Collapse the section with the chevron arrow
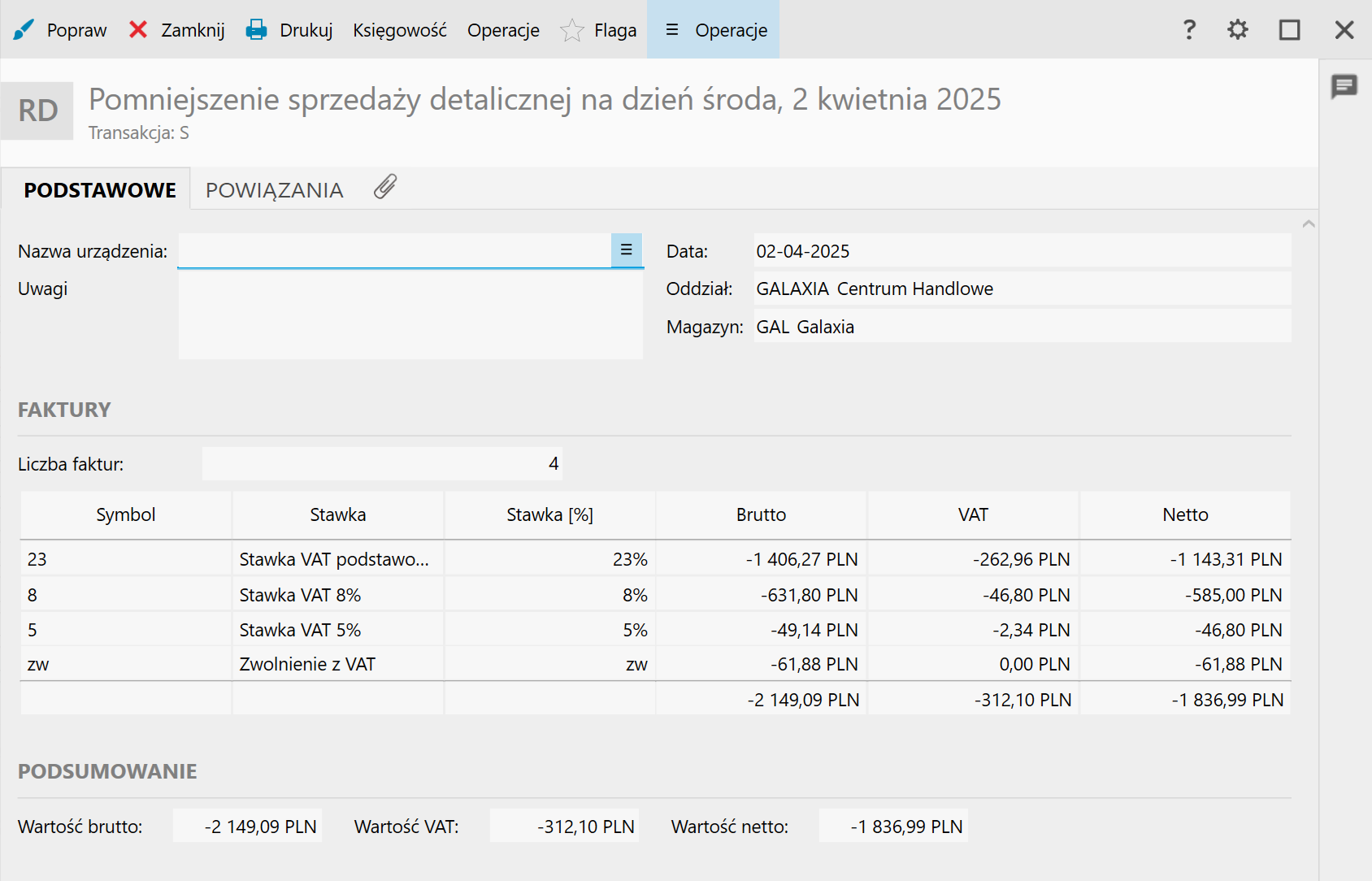This screenshot has width=1372, height=881. coord(1309,224)
